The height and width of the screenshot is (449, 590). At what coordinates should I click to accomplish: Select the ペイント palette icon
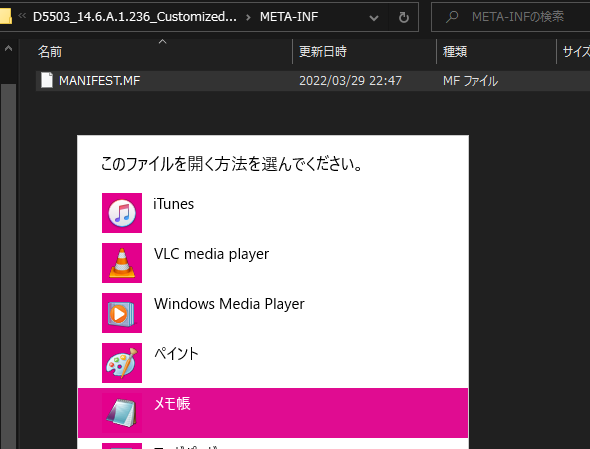point(122,363)
